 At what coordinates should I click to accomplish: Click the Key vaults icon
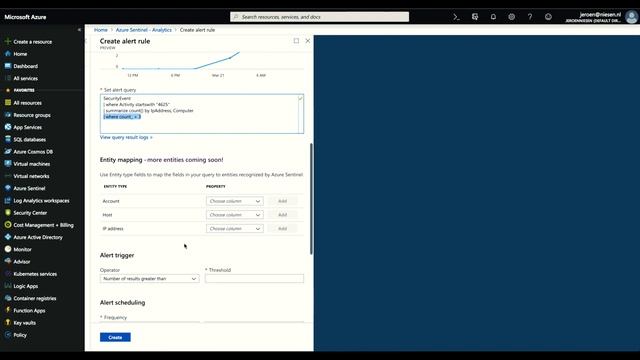(7, 322)
